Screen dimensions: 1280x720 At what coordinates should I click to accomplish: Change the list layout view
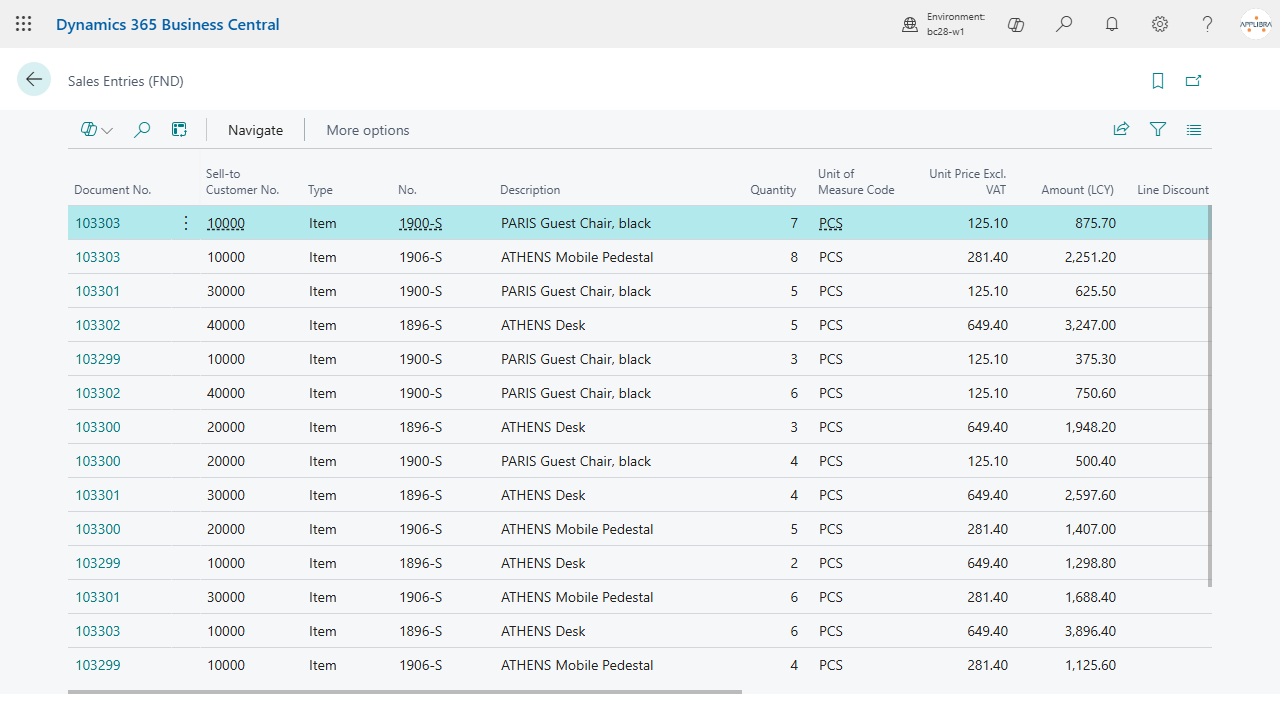[1194, 129]
